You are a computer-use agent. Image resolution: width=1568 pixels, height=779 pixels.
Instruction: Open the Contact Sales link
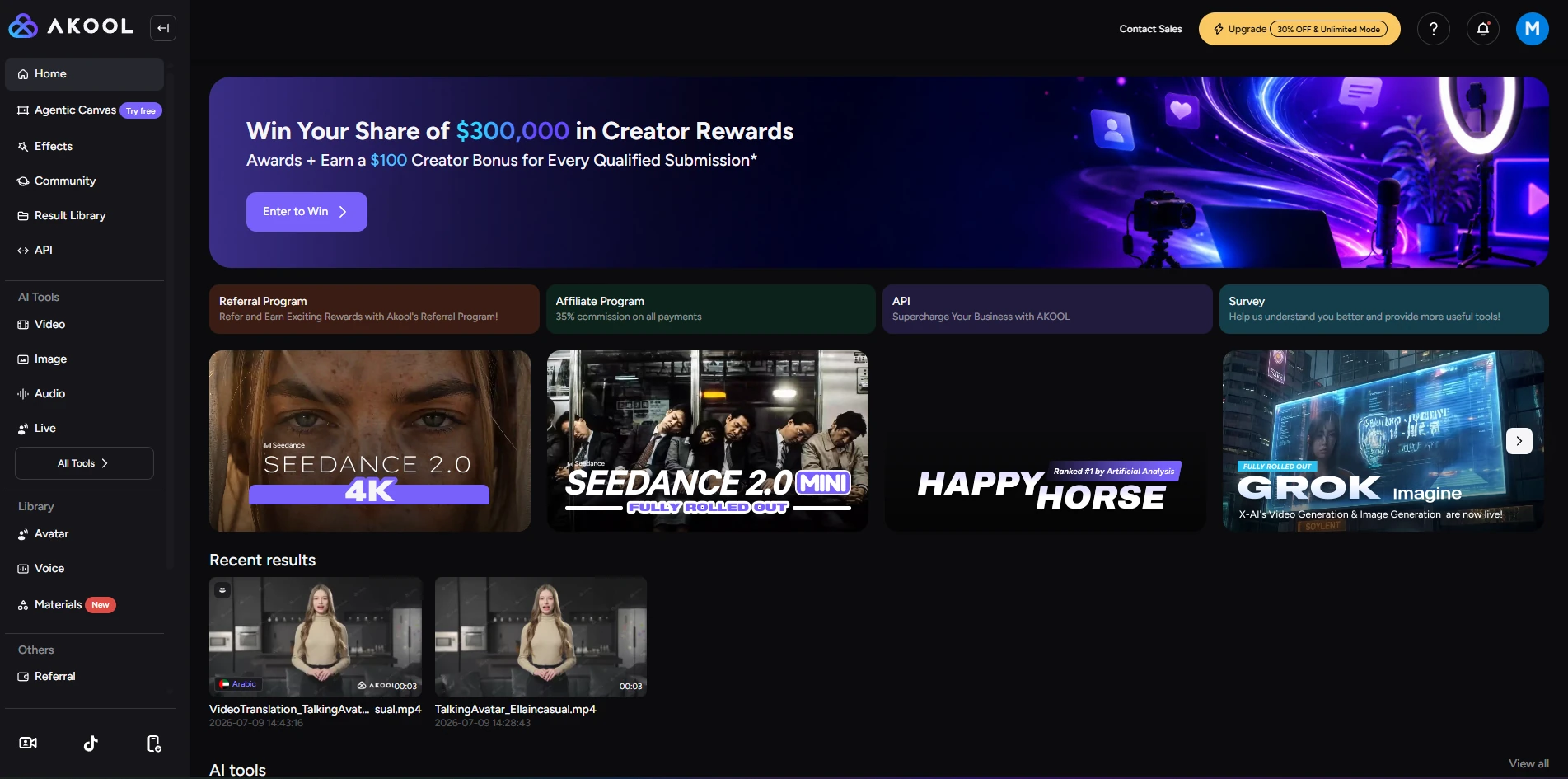click(1150, 29)
